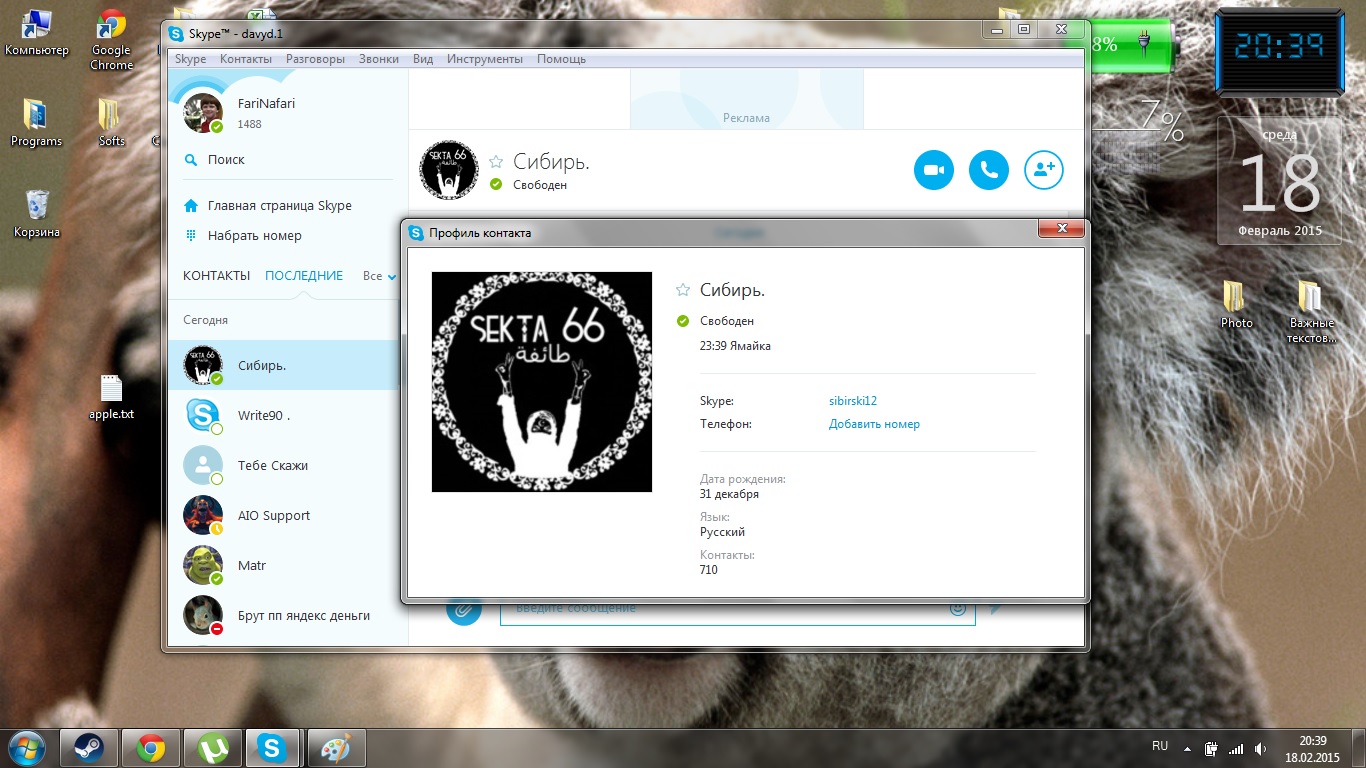Click the Skype taskbar button
This screenshot has height=768, width=1366.
pos(273,747)
